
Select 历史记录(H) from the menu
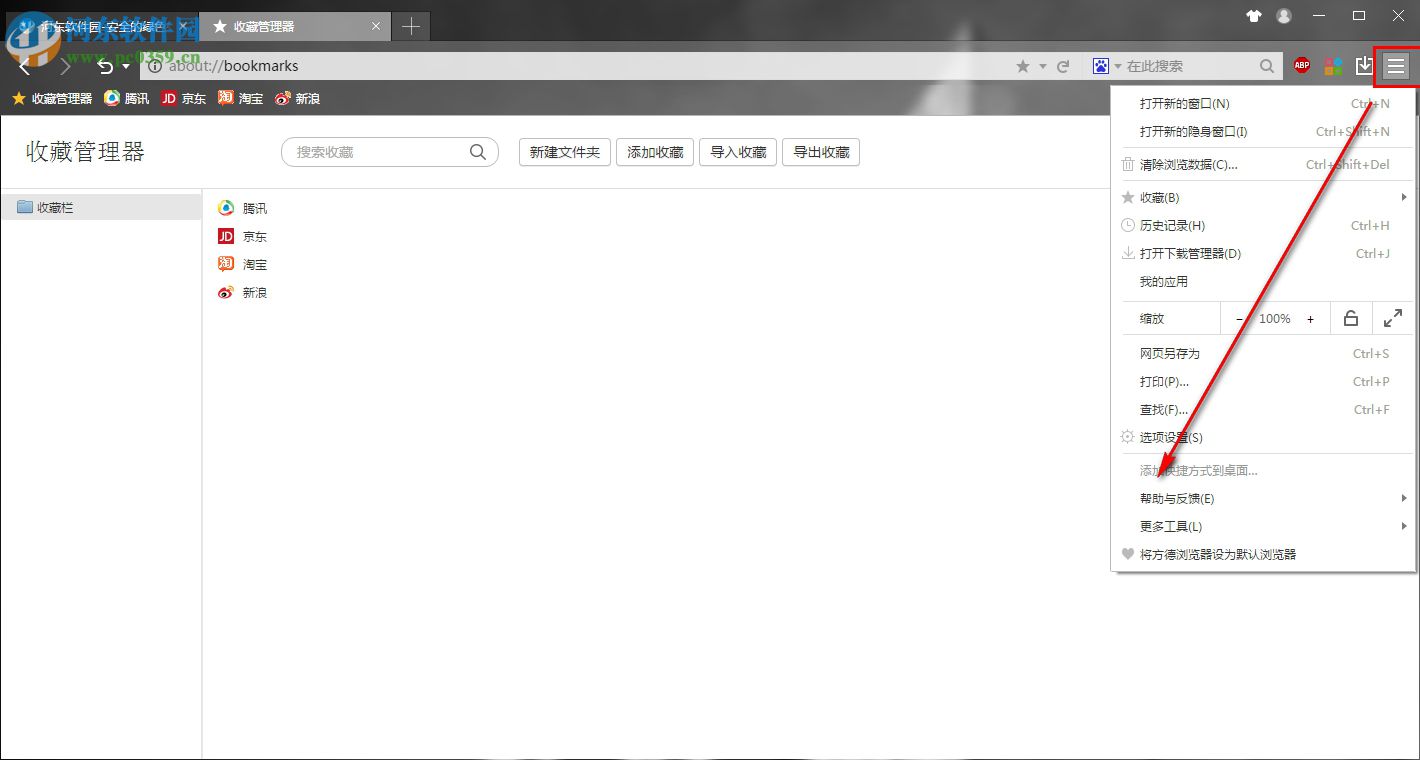click(1172, 225)
